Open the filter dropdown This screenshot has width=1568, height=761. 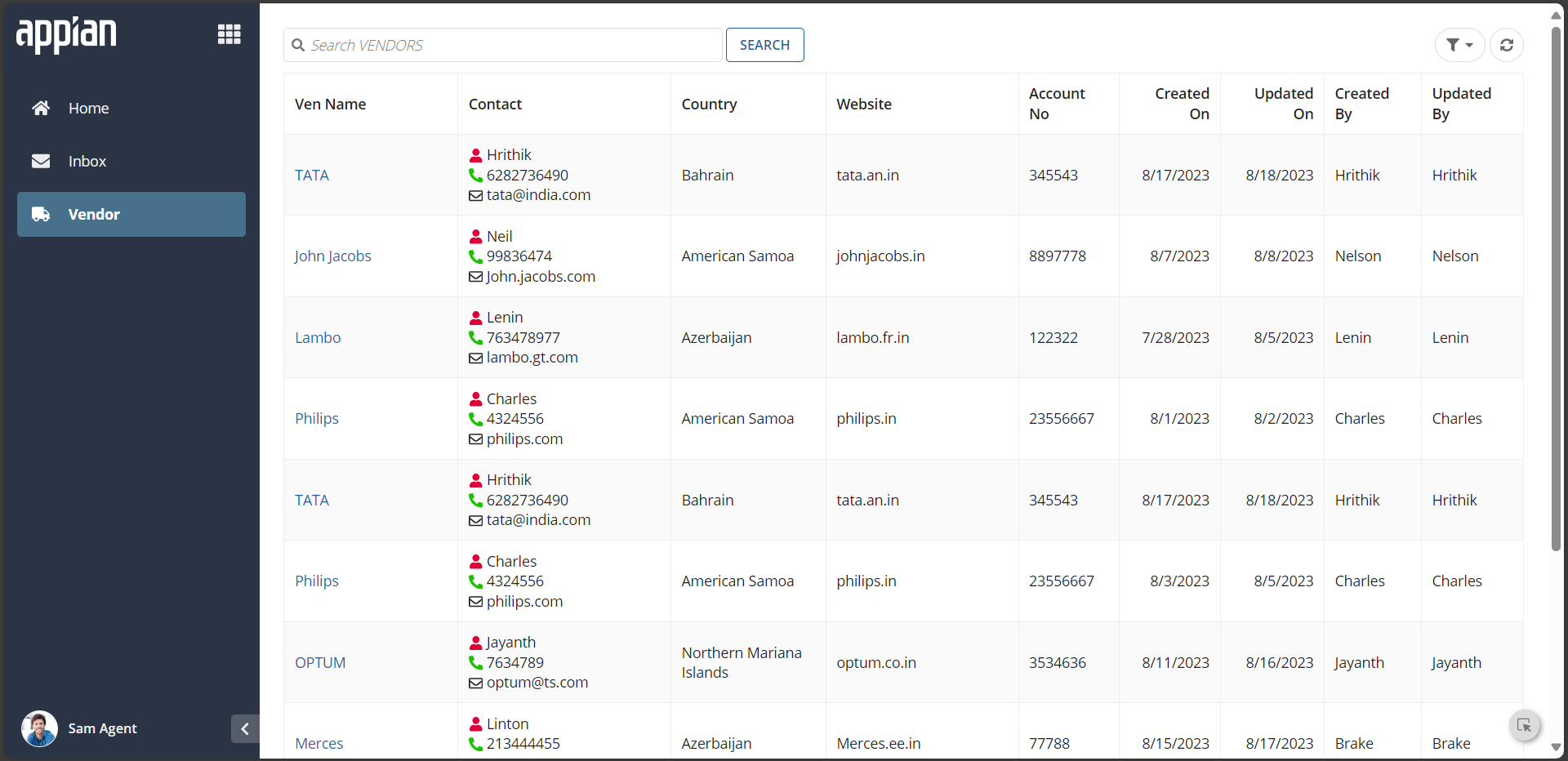(x=1459, y=45)
